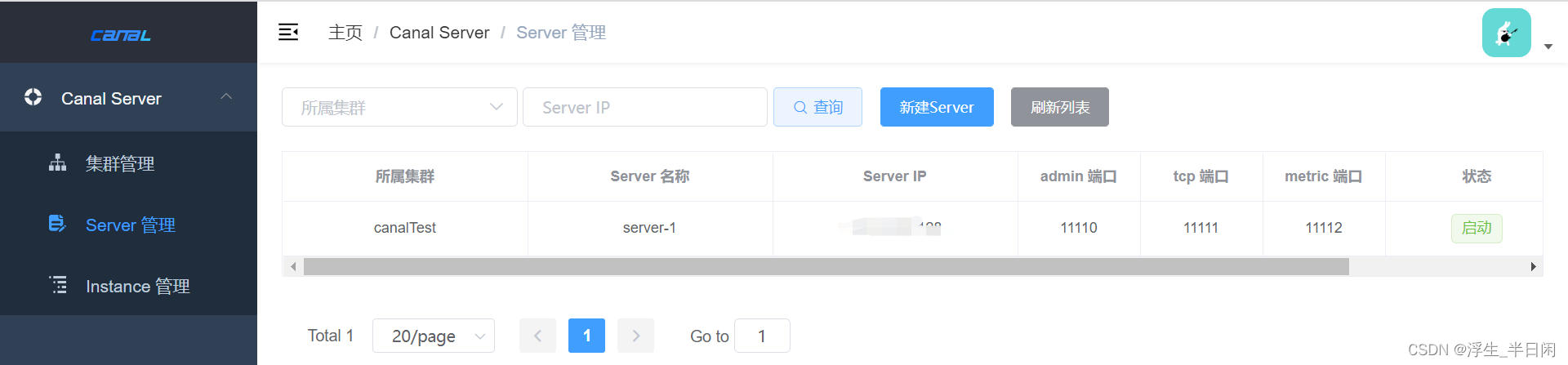Click the tcp port value 11111
The image size is (1568, 365).
pos(1201,228)
